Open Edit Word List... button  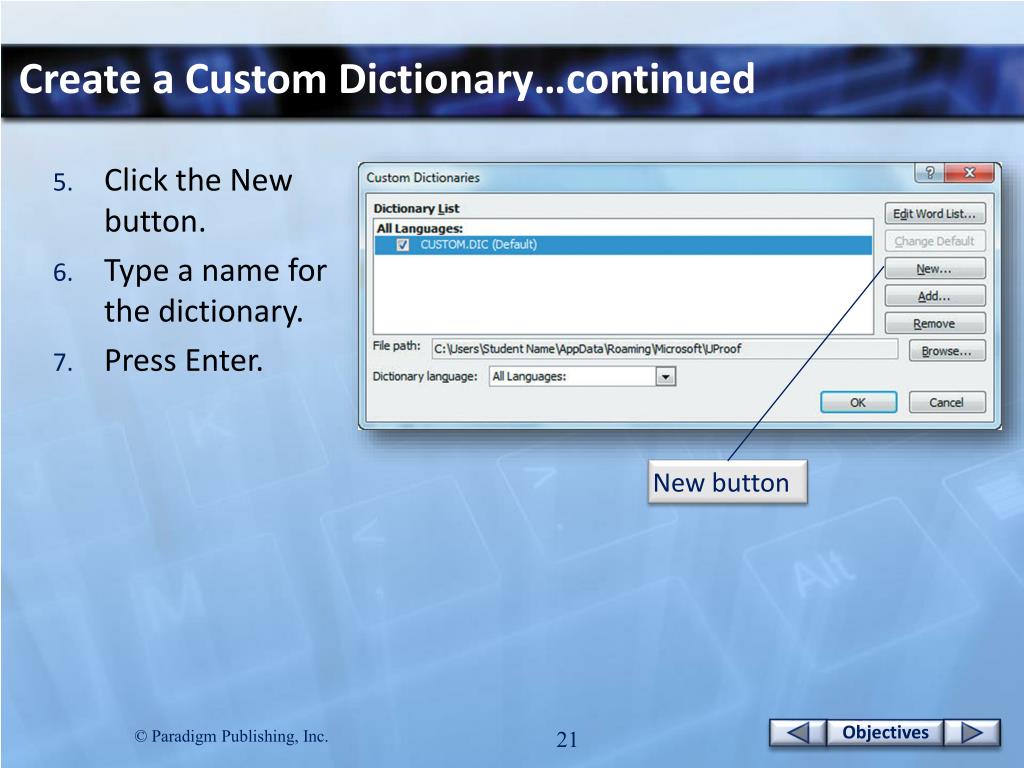[x=935, y=214]
